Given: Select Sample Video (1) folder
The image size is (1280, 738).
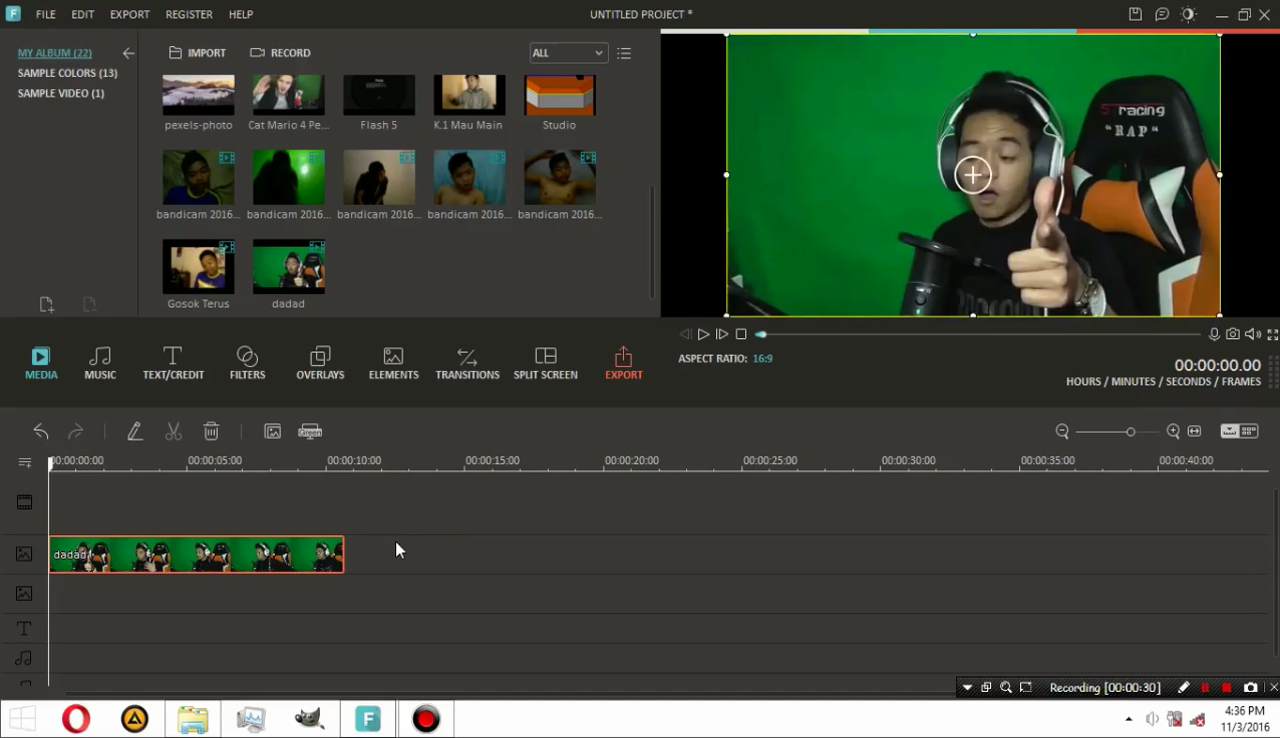Looking at the screenshot, I should 61,93.
